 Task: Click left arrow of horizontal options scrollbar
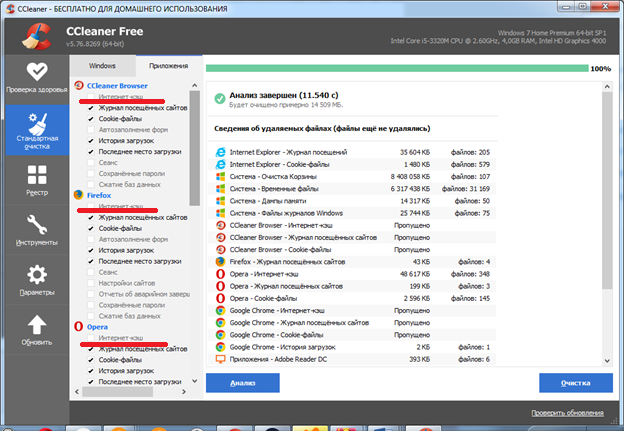77,392
